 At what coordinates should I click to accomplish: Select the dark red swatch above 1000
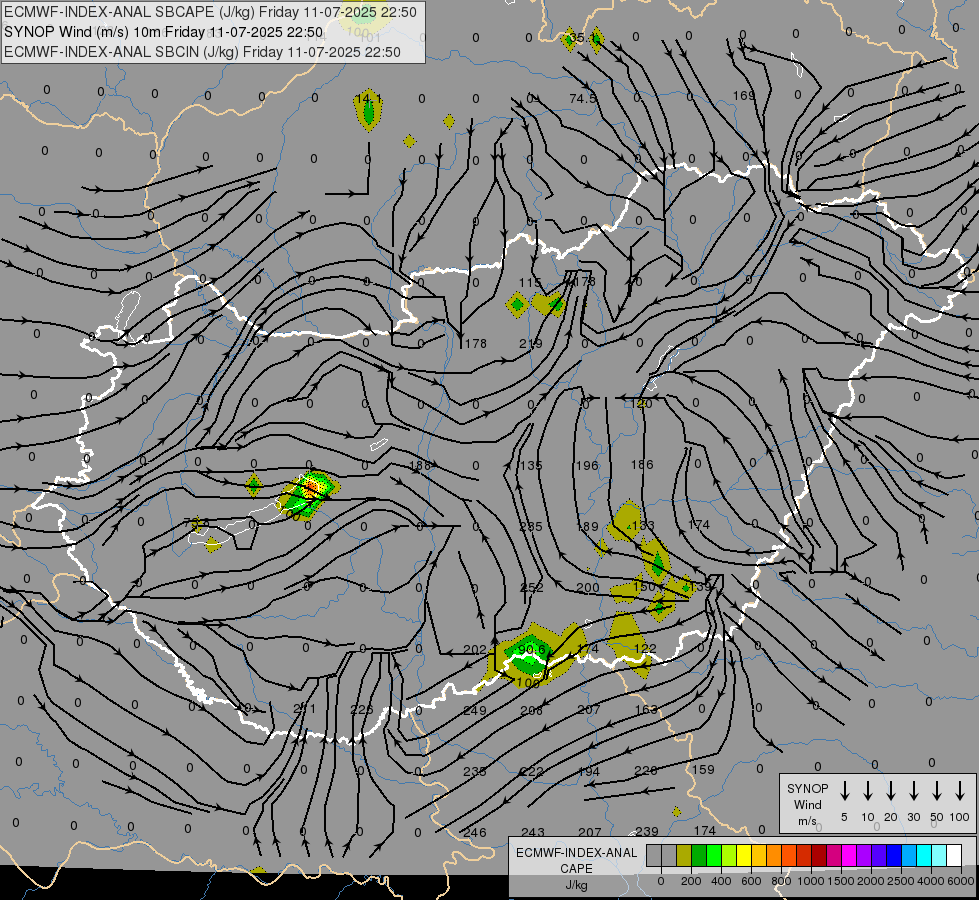coord(819,856)
